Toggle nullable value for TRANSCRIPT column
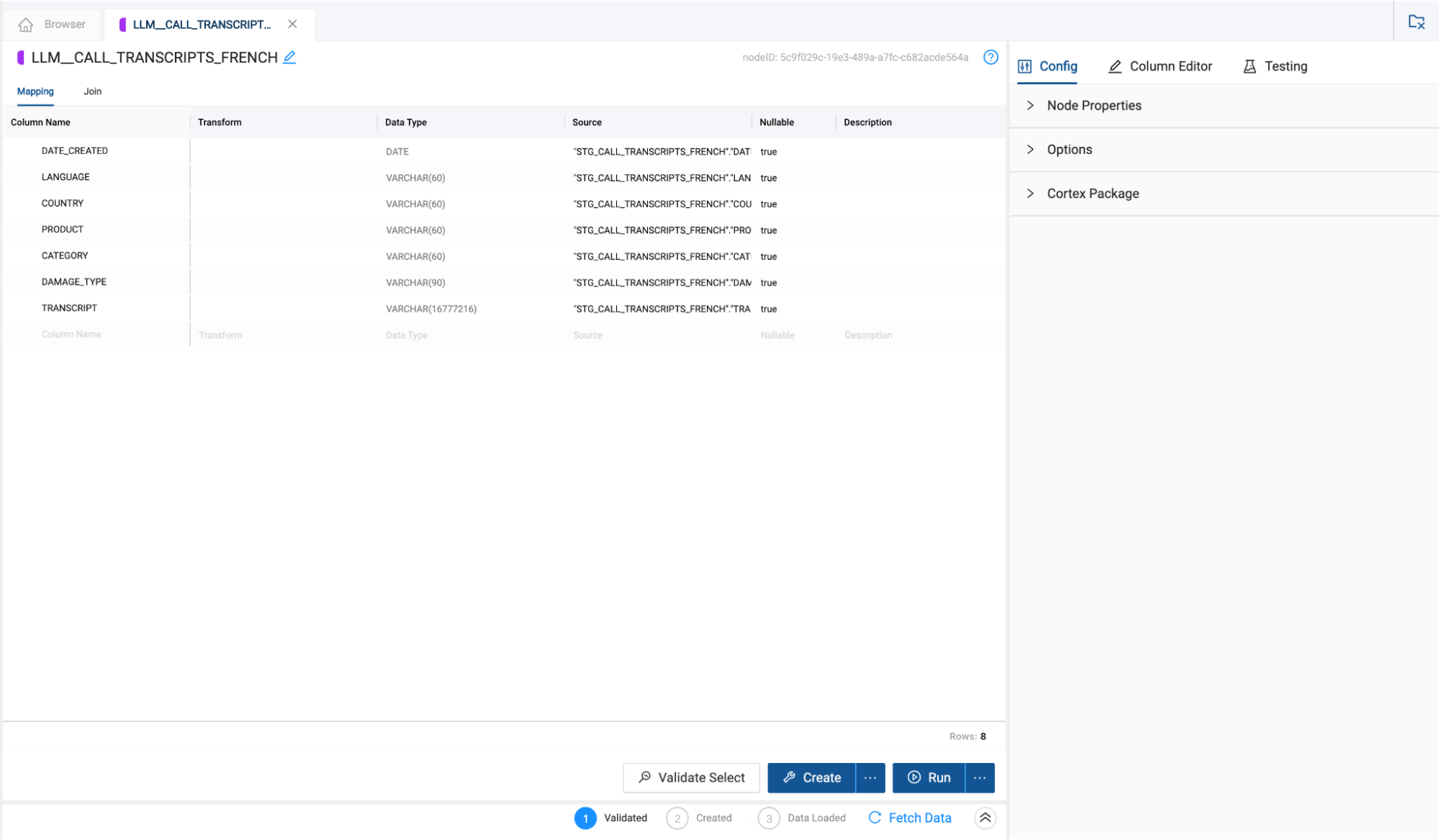1439x840 pixels. tap(768, 309)
